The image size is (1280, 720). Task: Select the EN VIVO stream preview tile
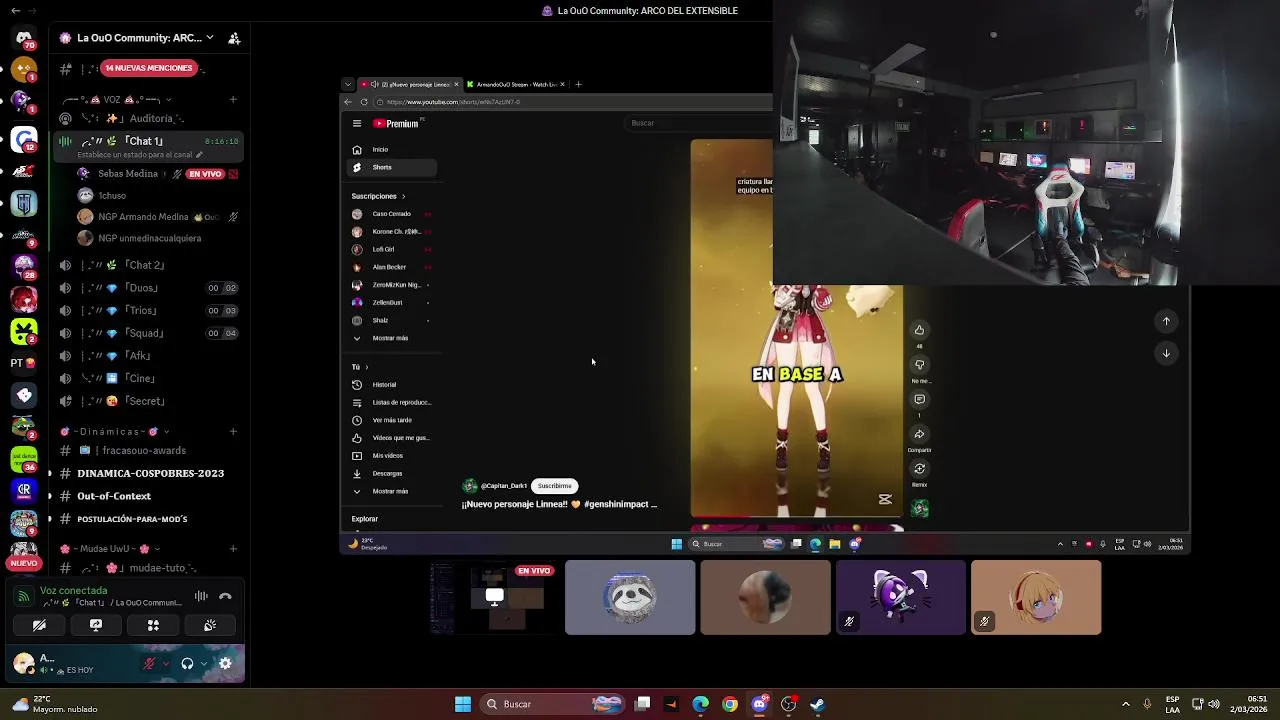(x=494, y=598)
